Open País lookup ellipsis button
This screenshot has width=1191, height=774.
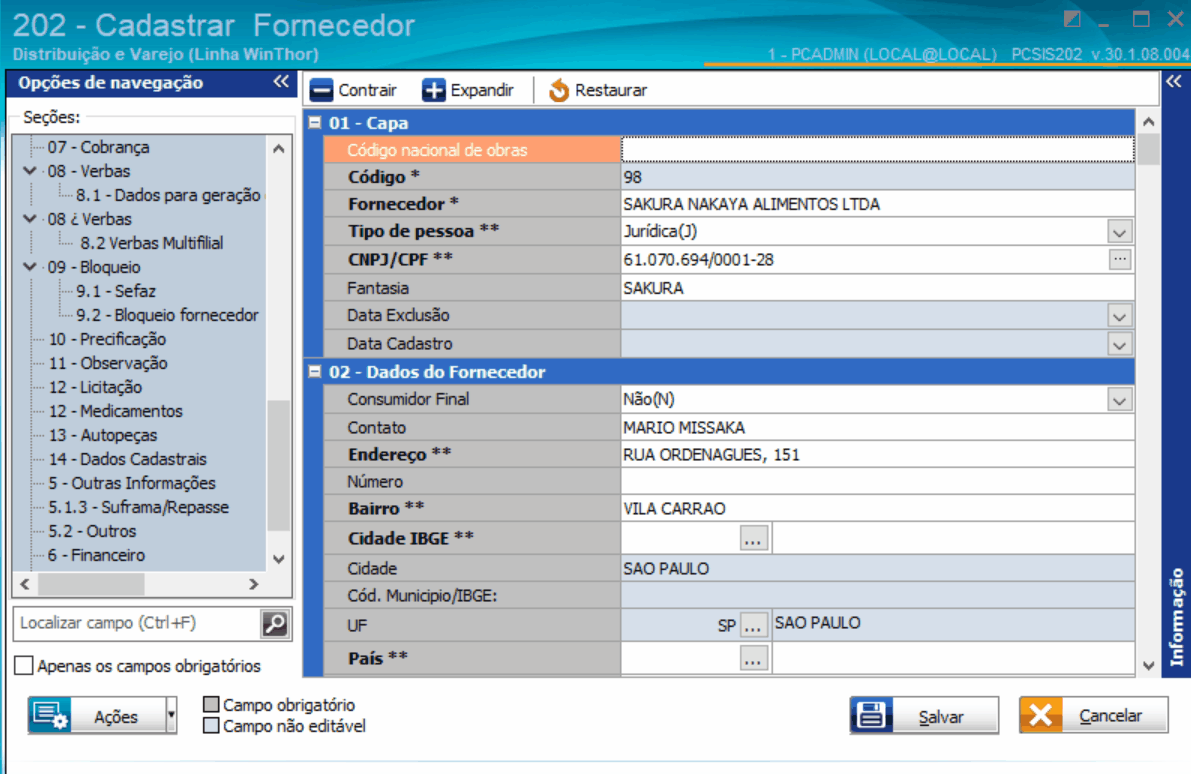pos(753,659)
